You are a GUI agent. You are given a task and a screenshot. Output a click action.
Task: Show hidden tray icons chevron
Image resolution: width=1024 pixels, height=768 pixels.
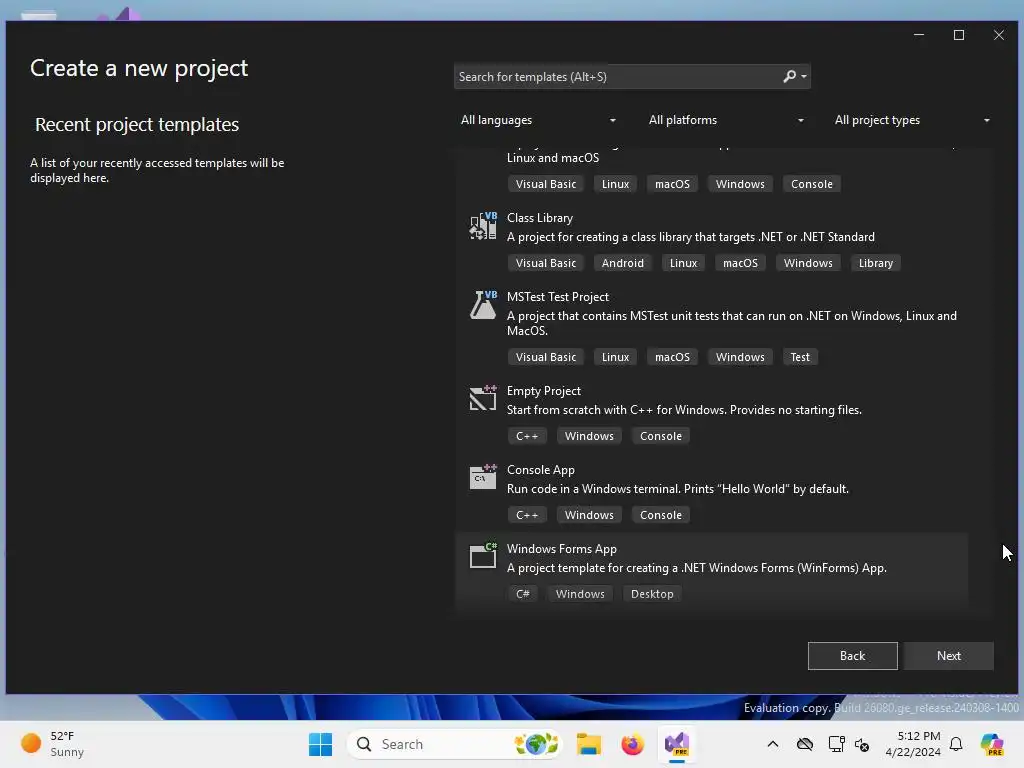point(773,744)
